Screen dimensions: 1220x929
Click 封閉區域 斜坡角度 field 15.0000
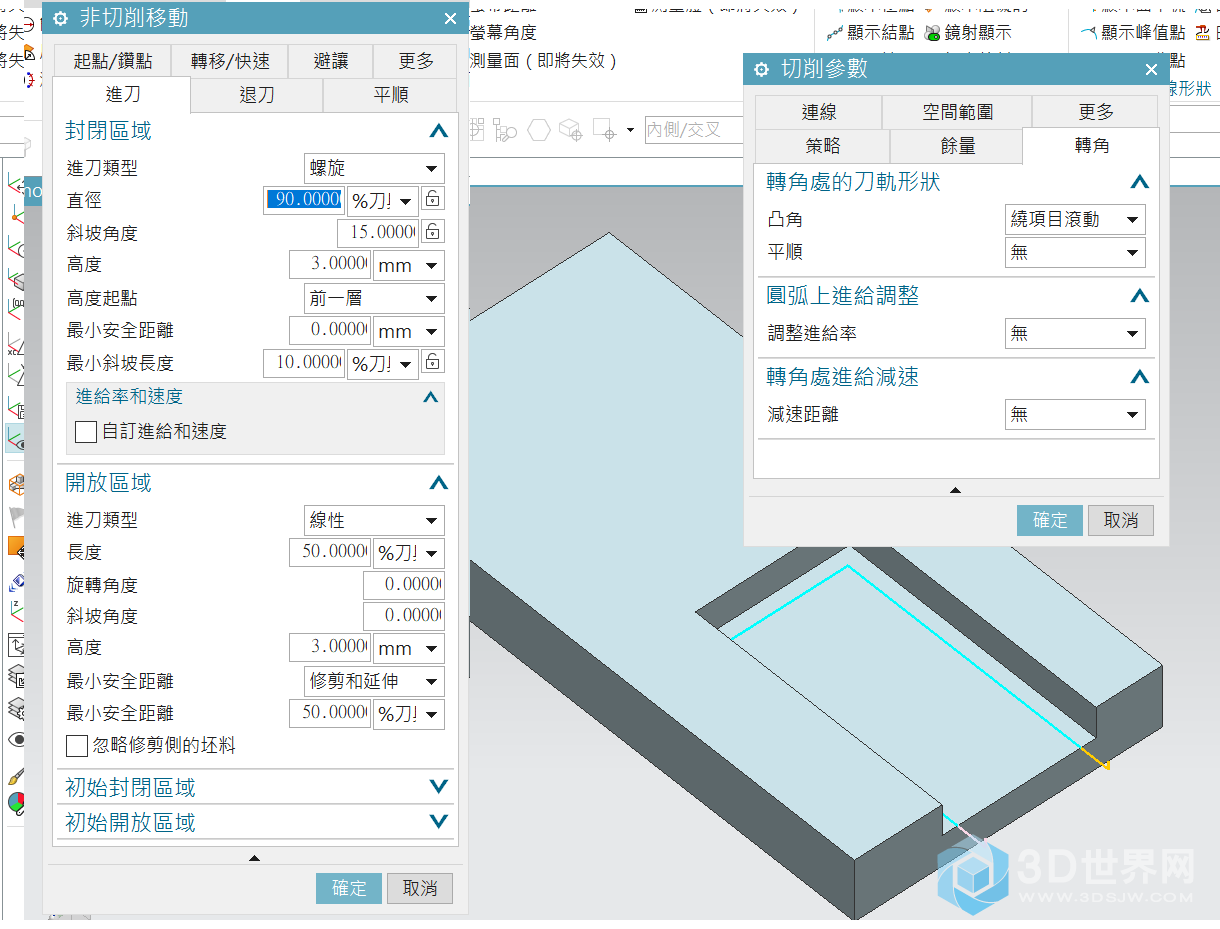pos(378,232)
